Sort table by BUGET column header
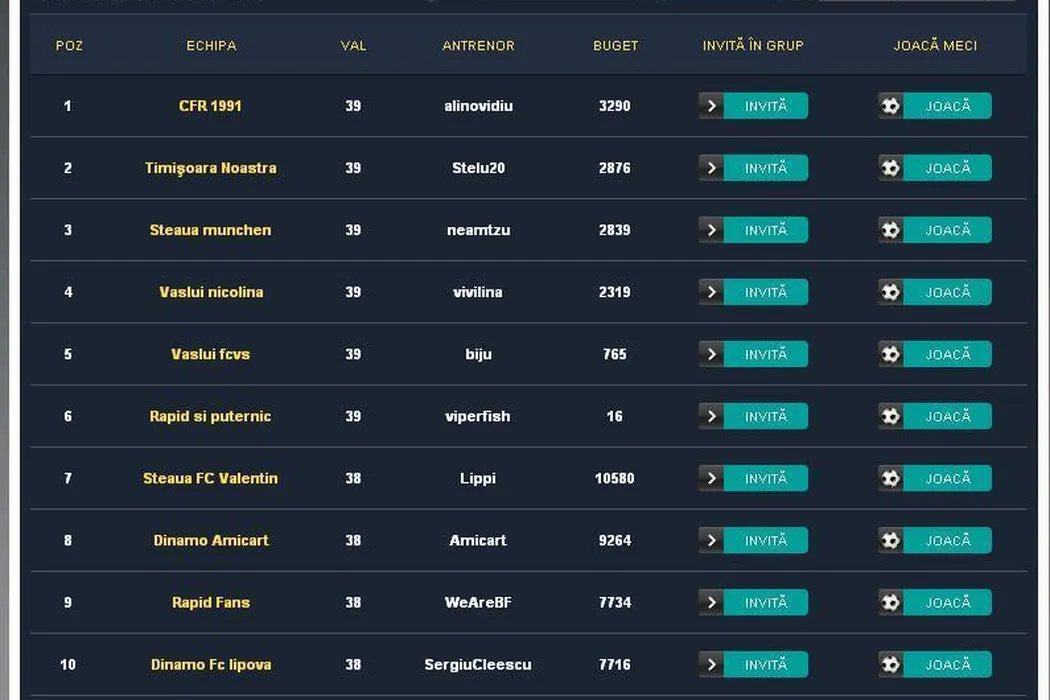The height and width of the screenshot is (700, 1050). (x=615, y=45)
